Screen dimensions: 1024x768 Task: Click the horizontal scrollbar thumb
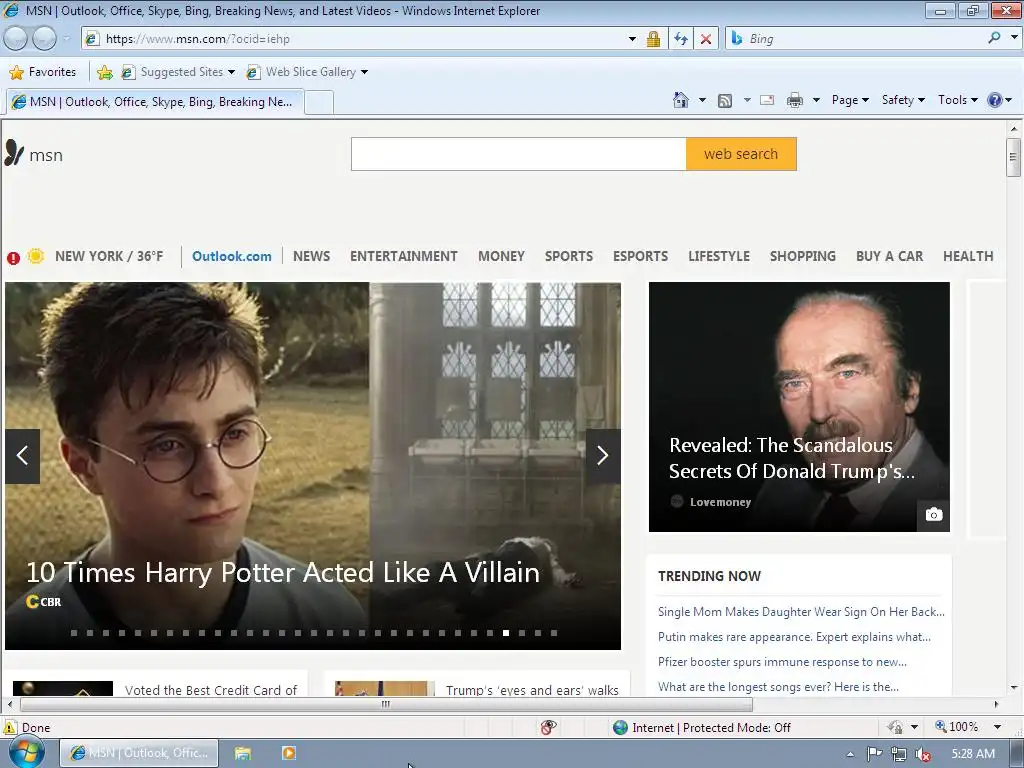[386, 704]
